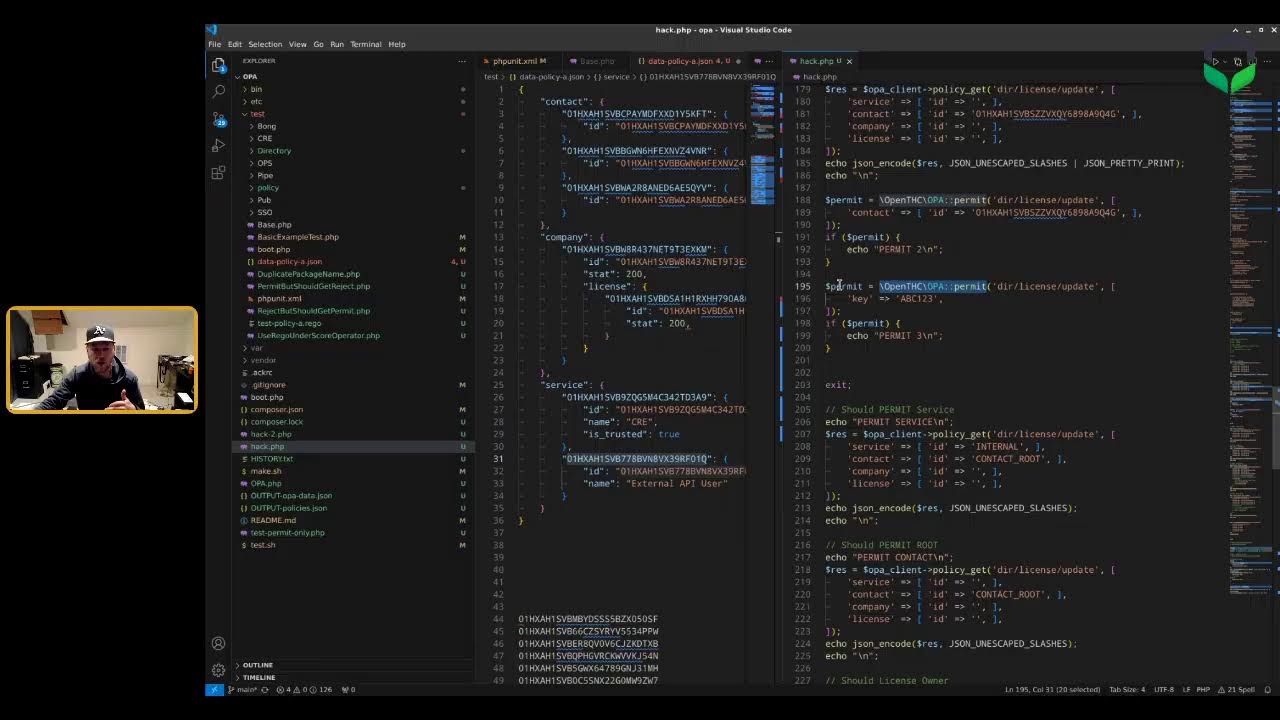
Task: Open the Manage gear icon
Action: [218, 670]
